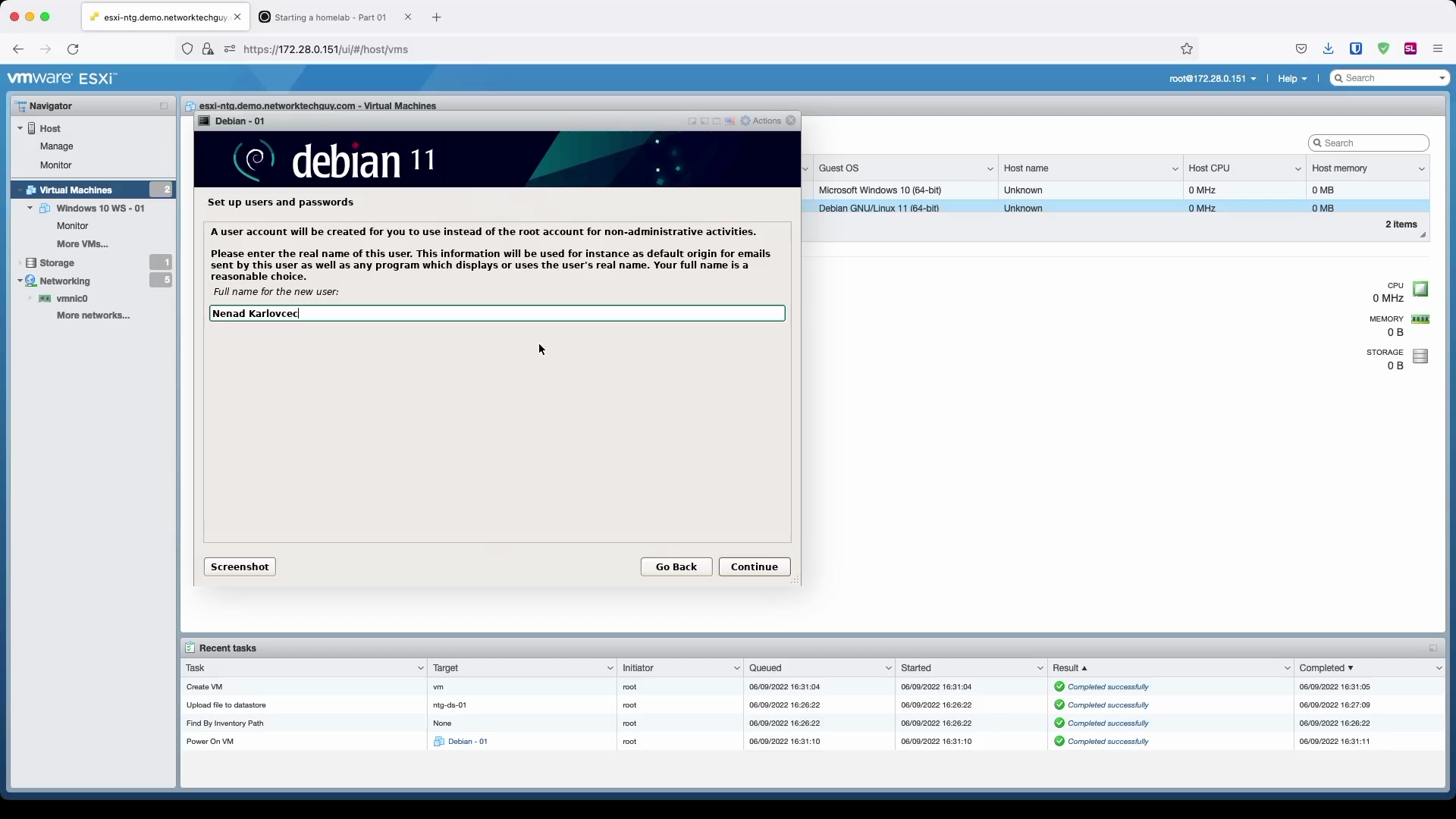
Task: Click the Upload file to datastore task
Action: 813,705
